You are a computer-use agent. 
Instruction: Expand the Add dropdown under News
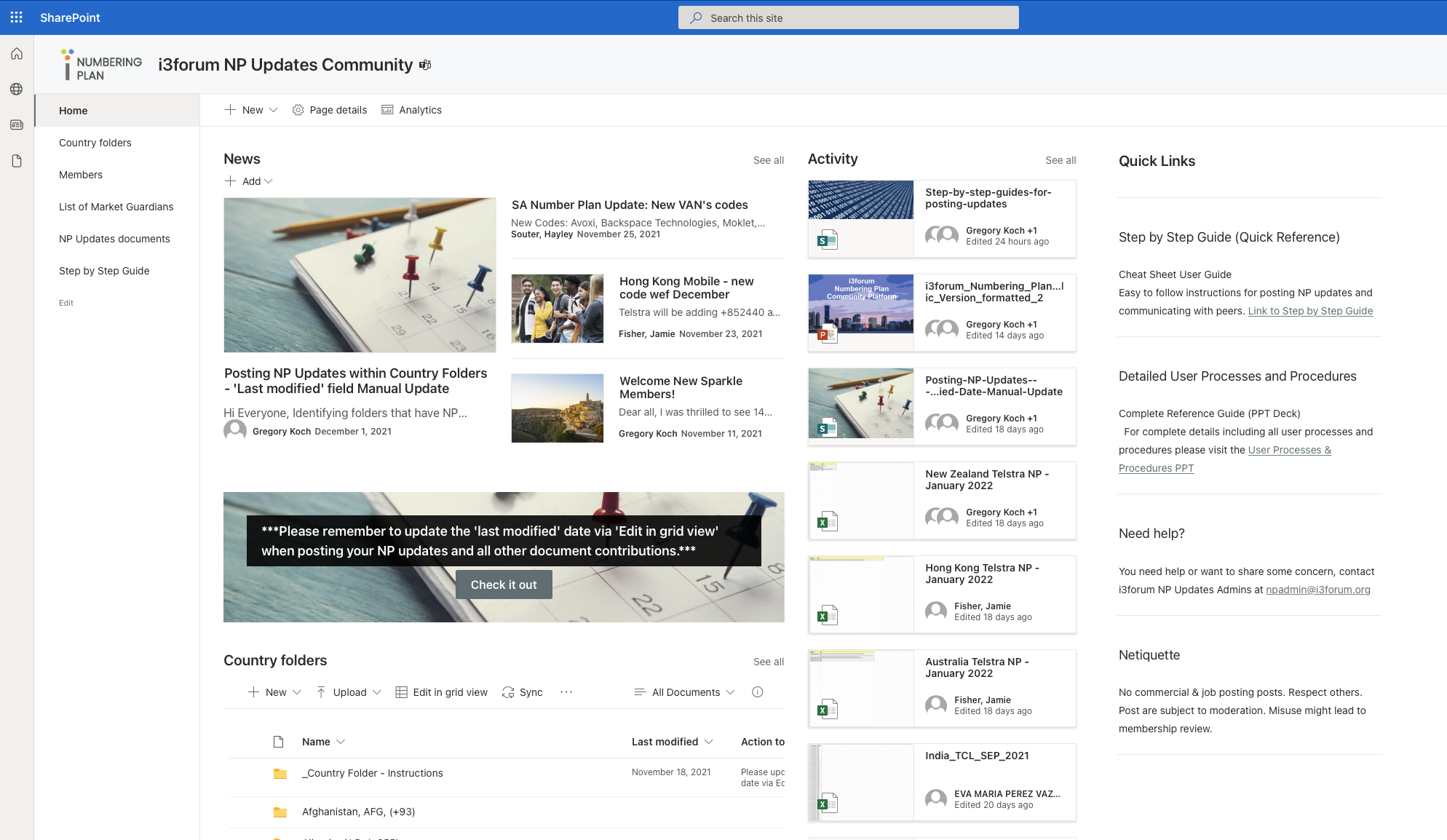tap(269, 181)
